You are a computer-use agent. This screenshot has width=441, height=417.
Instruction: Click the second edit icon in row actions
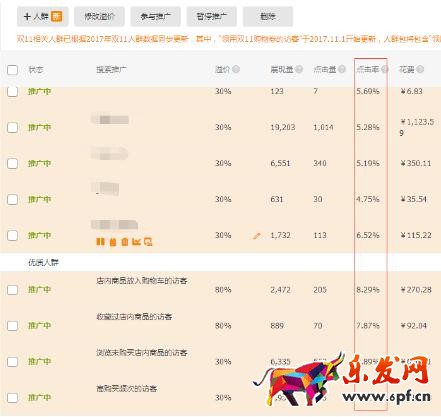coord(113,242)
